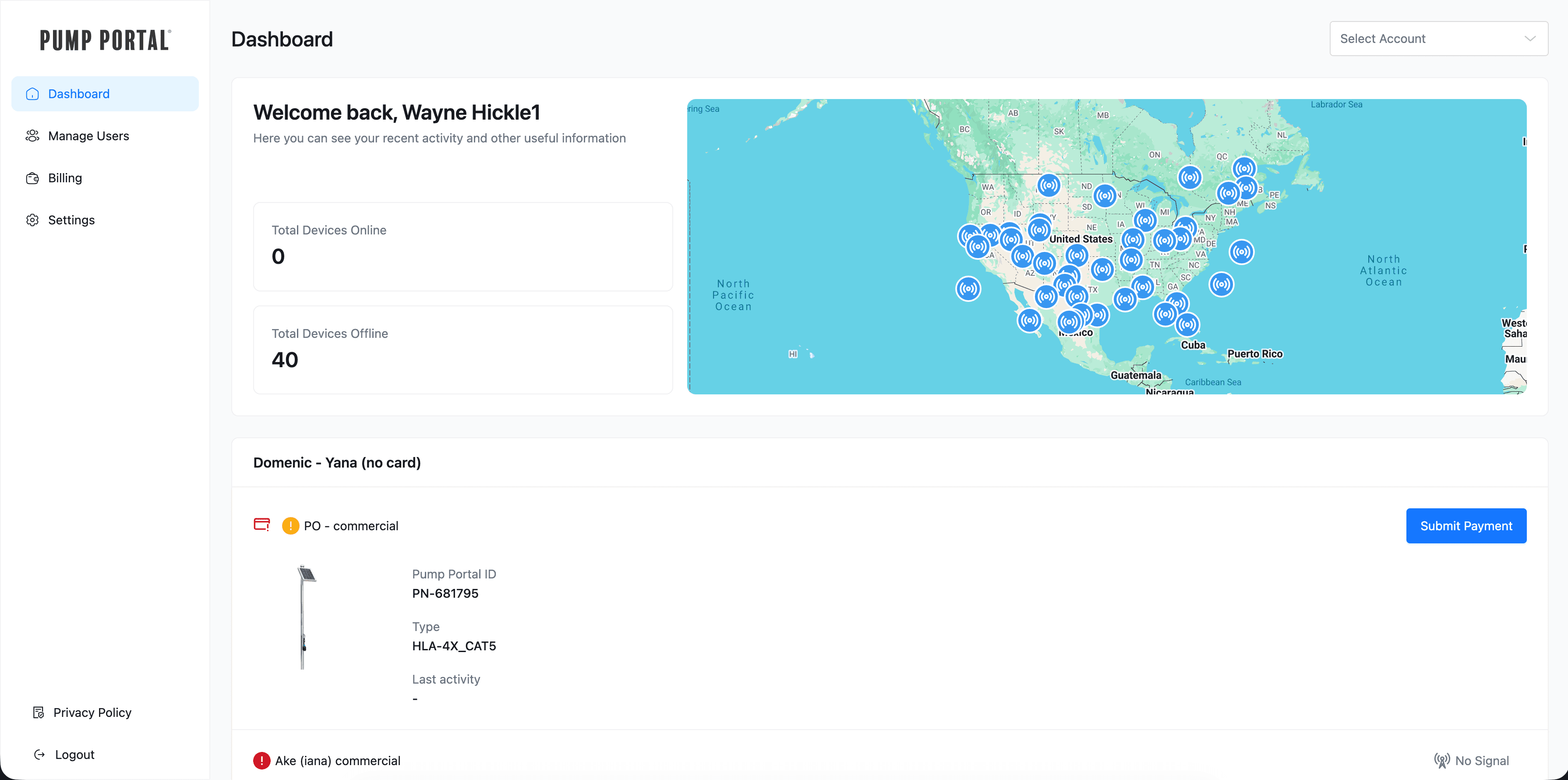
Task: Click the red credit card alert icon
Action: point(262,524)
